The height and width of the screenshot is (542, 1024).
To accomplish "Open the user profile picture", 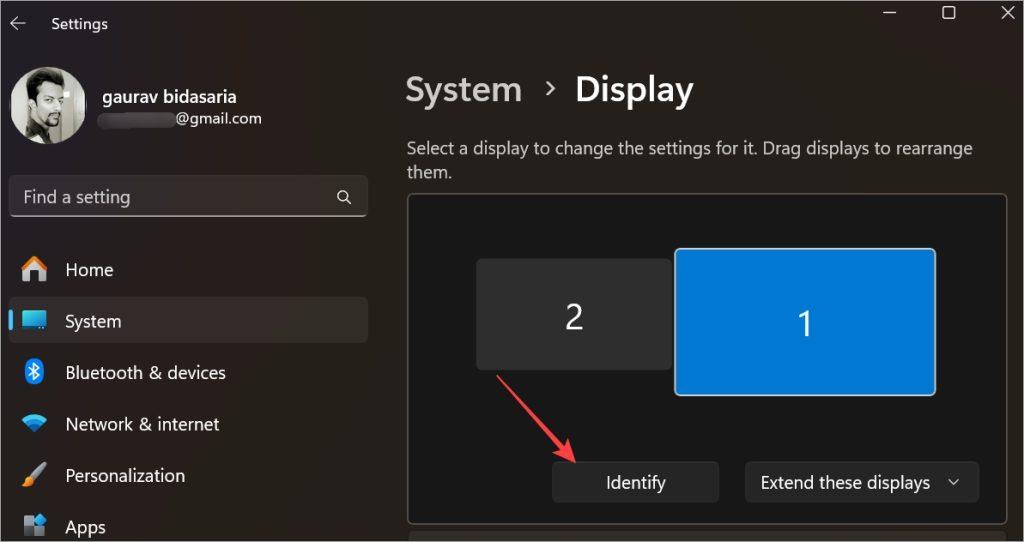I will point(48,105).
